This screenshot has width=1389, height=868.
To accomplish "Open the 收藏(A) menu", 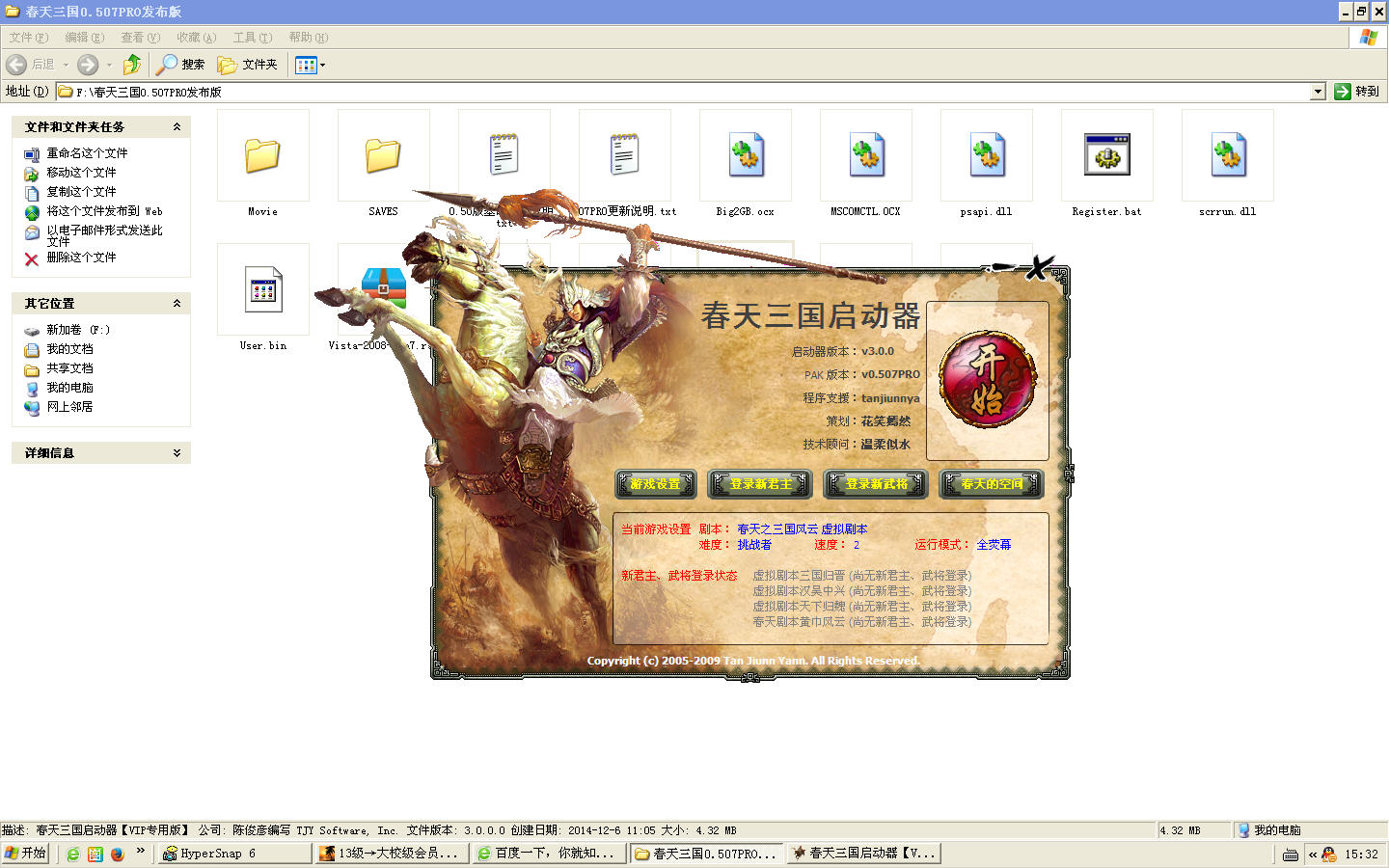I will (x=197, y=38).
